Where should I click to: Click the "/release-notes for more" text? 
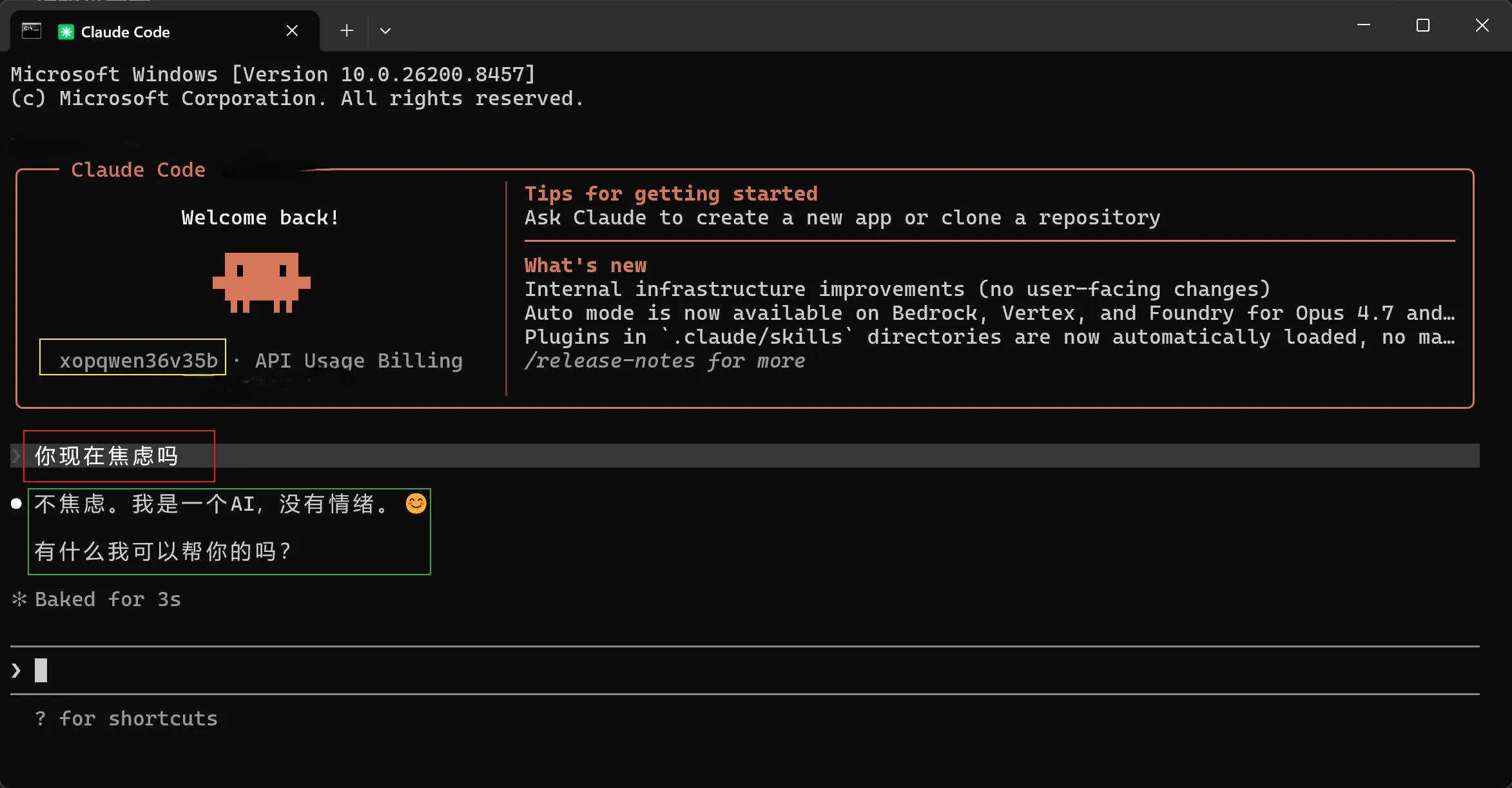coord(665,360)
